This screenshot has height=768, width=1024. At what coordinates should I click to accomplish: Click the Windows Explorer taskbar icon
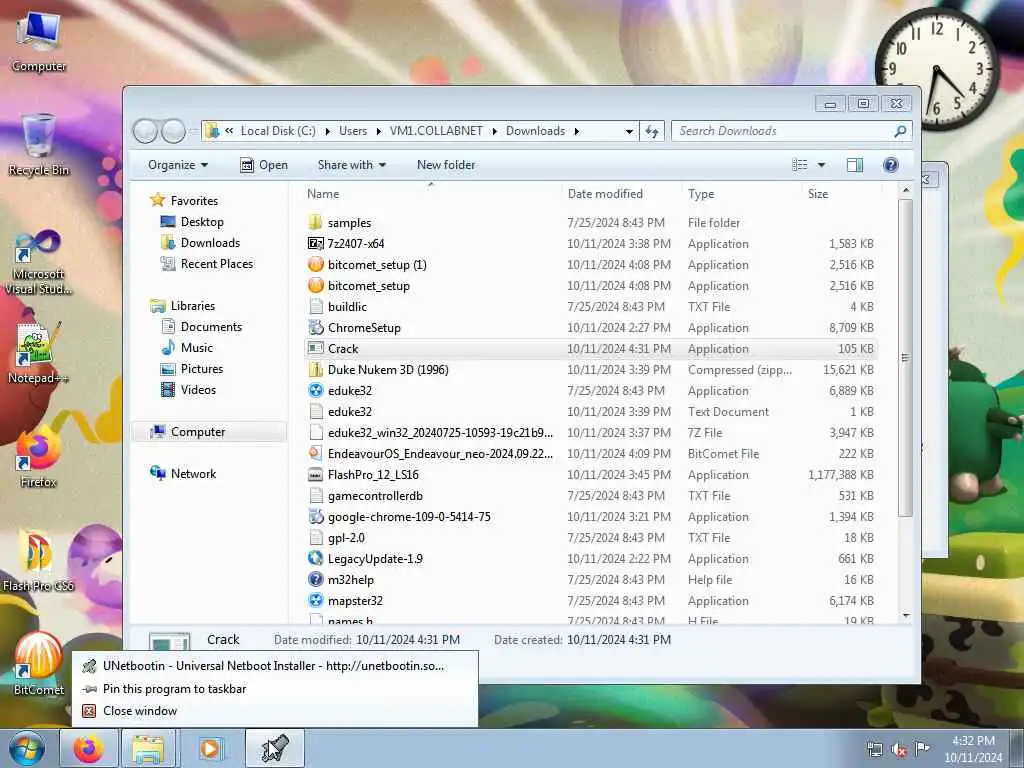point(149,748)
